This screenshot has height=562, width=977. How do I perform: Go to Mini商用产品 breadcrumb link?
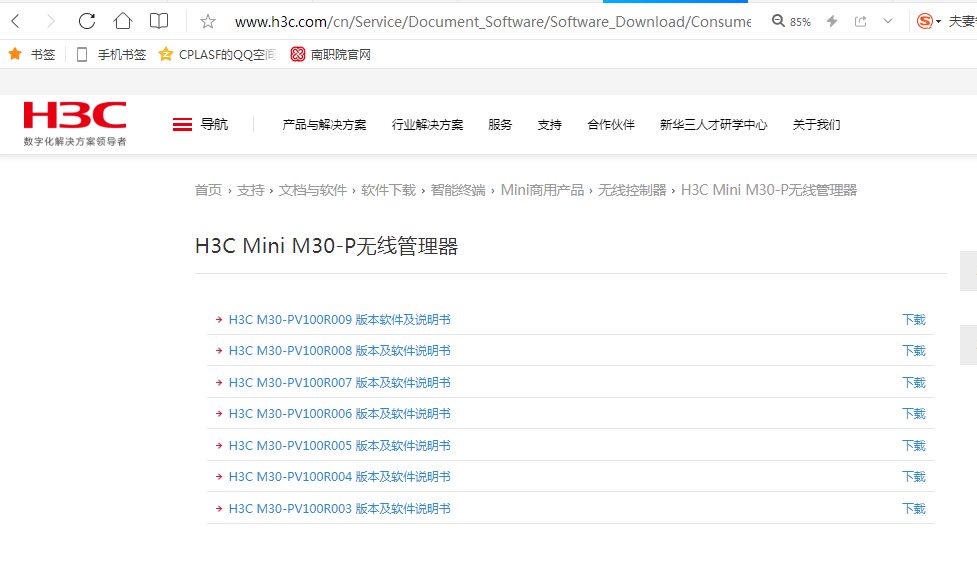point(542,190)
